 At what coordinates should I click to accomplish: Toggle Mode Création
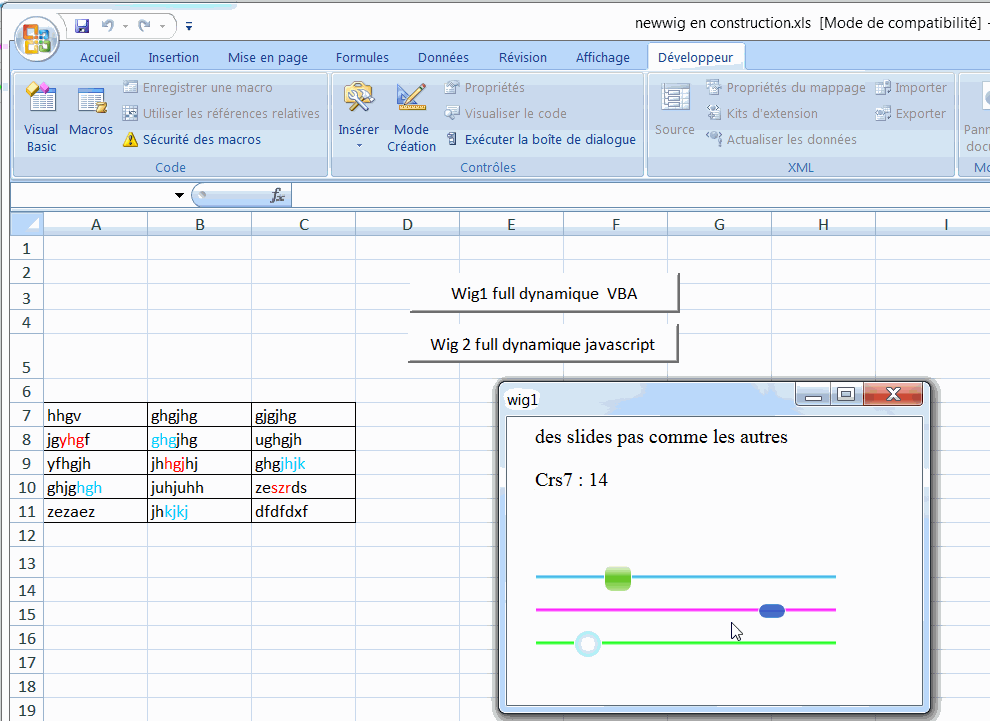(411, 117)
